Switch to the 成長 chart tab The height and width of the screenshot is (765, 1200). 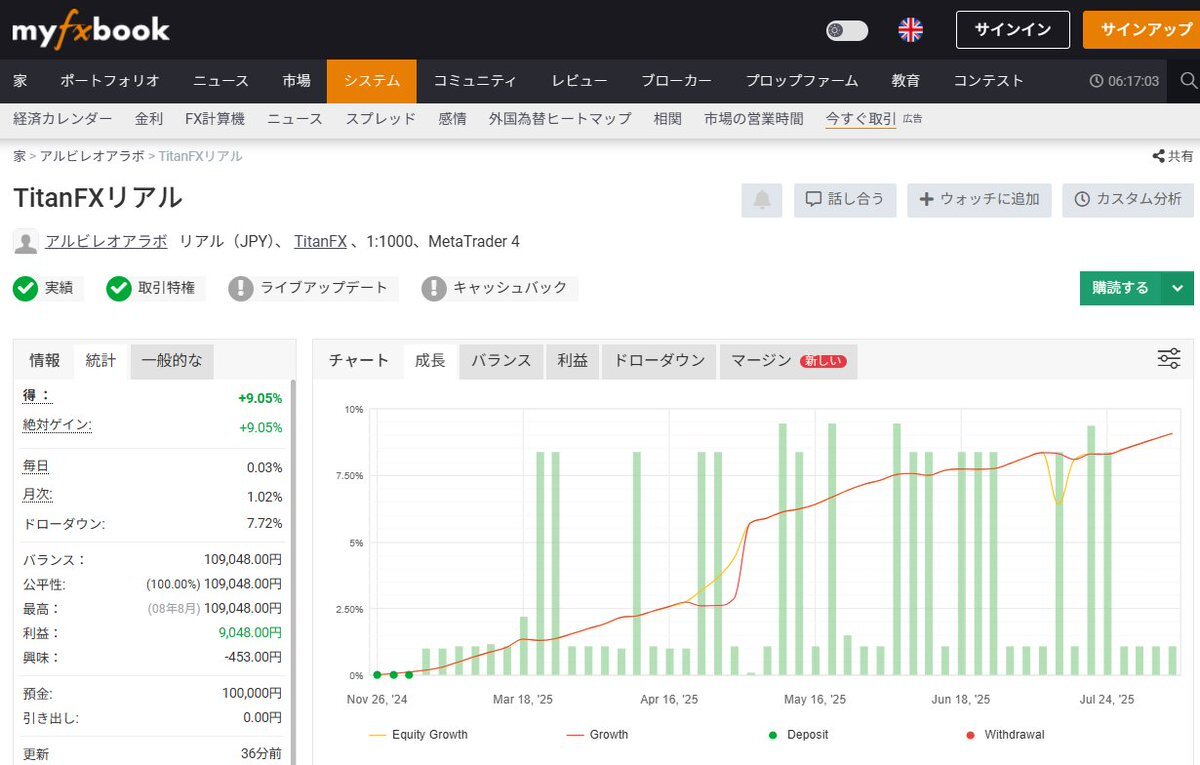[430, 361]
